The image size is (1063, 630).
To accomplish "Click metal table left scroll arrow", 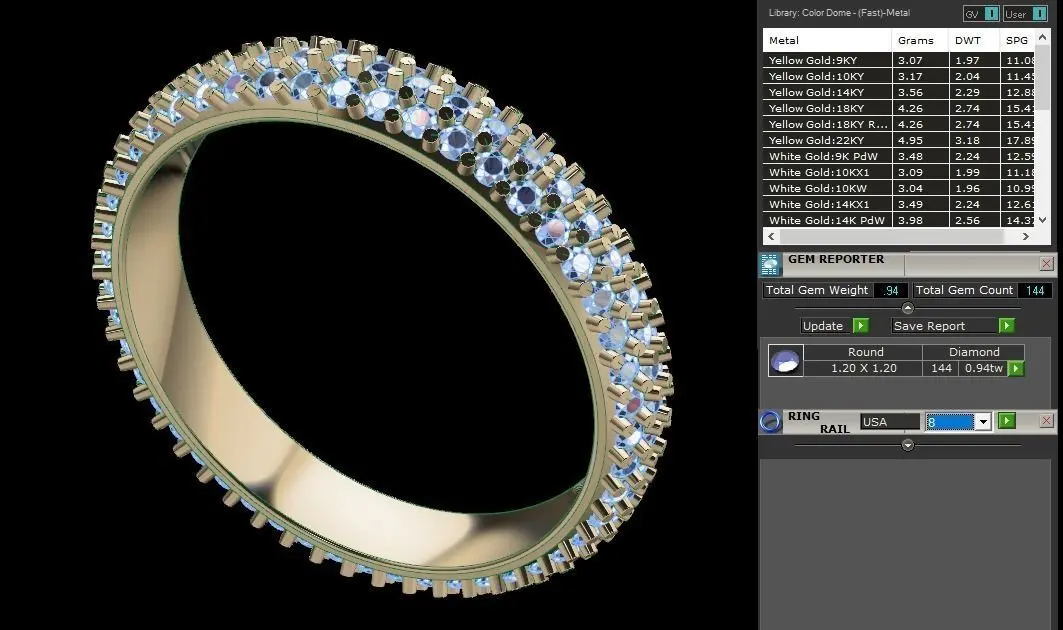I will point(771,237).
